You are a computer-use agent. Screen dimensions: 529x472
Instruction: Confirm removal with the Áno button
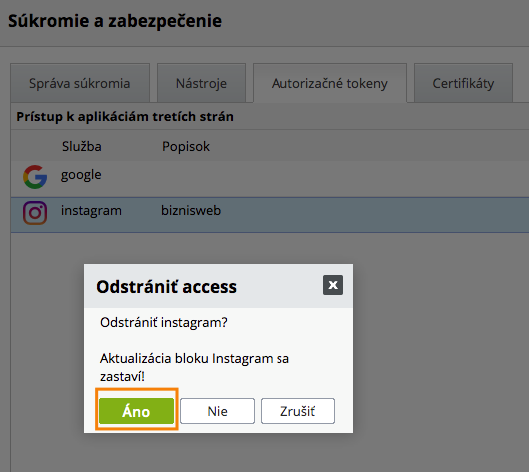tap(136, 411)
